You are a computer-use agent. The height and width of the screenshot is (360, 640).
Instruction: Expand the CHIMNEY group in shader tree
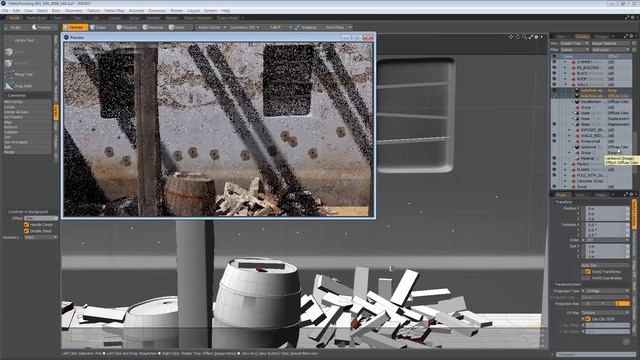(565, 62)
